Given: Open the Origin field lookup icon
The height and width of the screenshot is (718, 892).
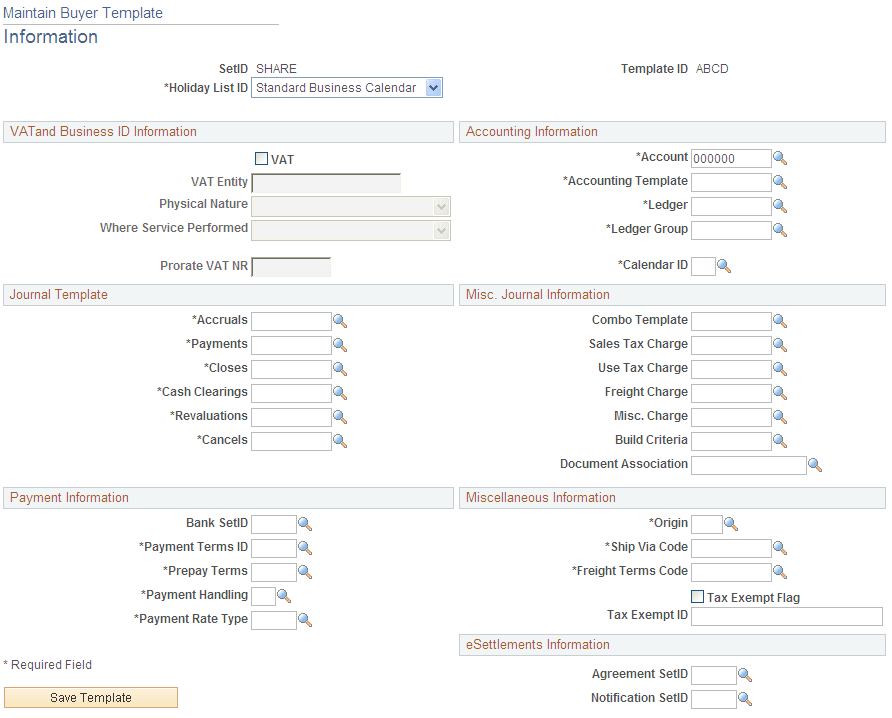Looking at the screenshot, I should 730,523.
